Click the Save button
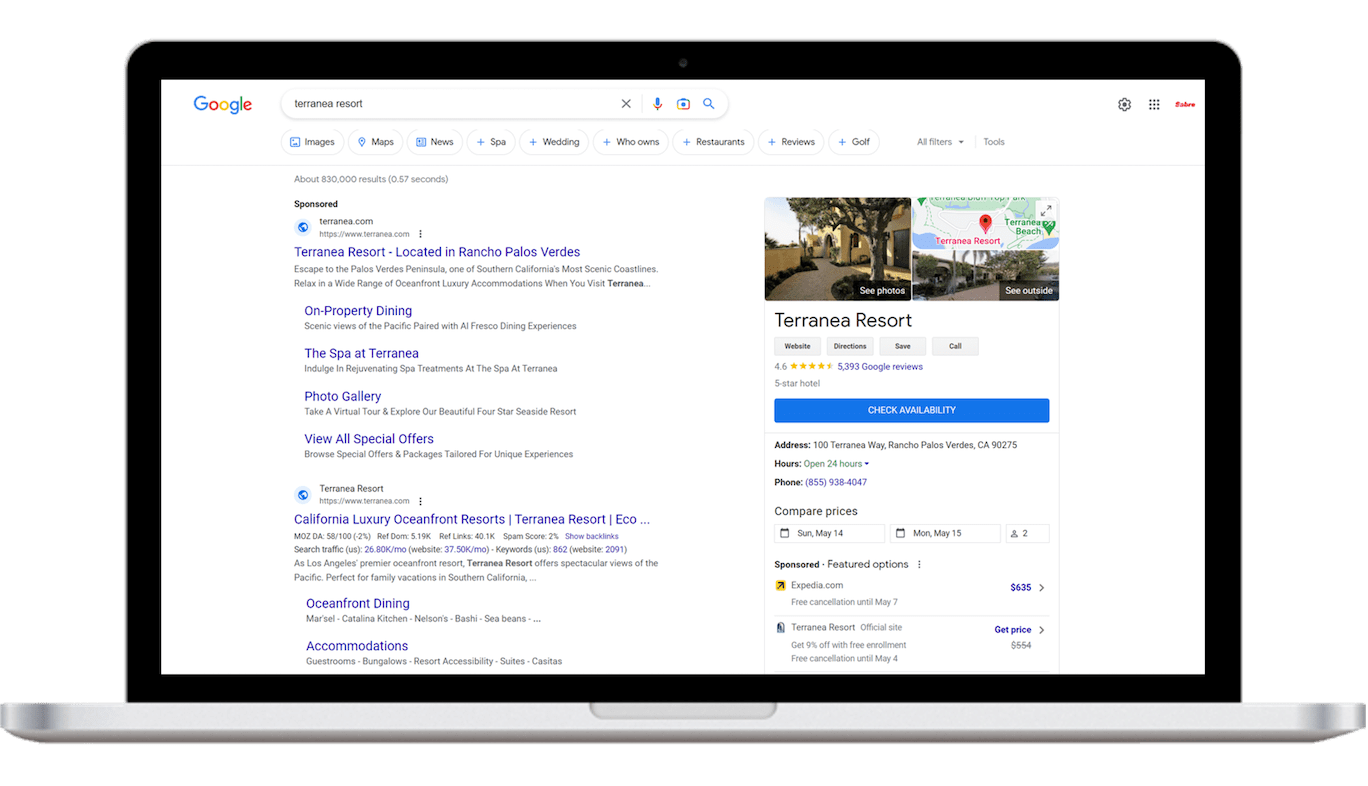Image resolution: width=1368 pixels, height=786 pixels. 902,346
